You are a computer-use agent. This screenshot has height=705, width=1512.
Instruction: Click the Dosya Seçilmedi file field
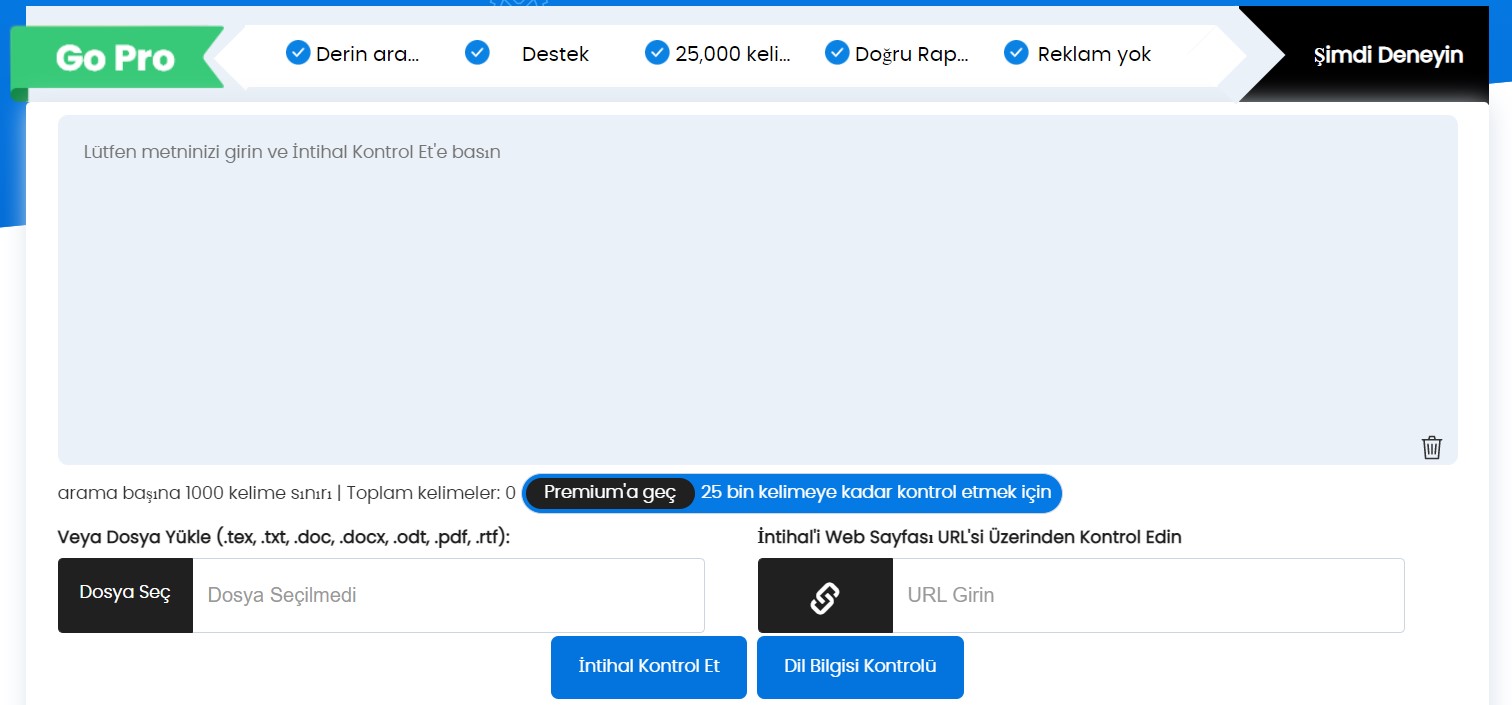click(448, 596)
